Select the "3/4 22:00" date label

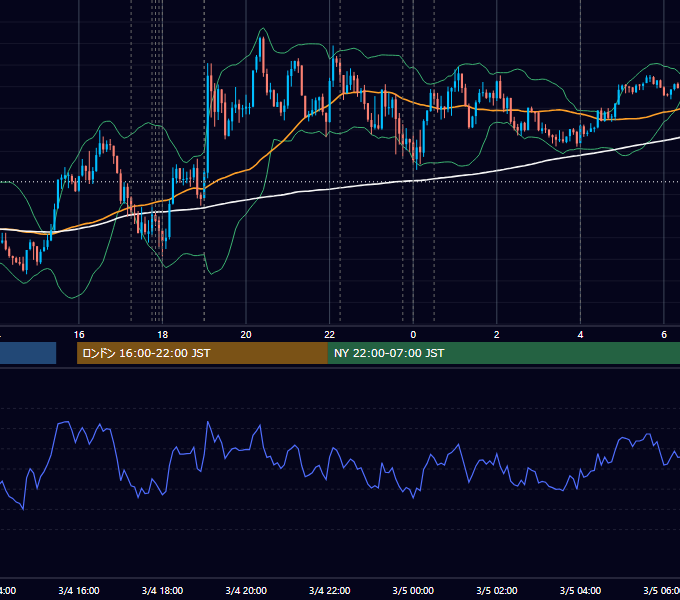pos(330,591)
